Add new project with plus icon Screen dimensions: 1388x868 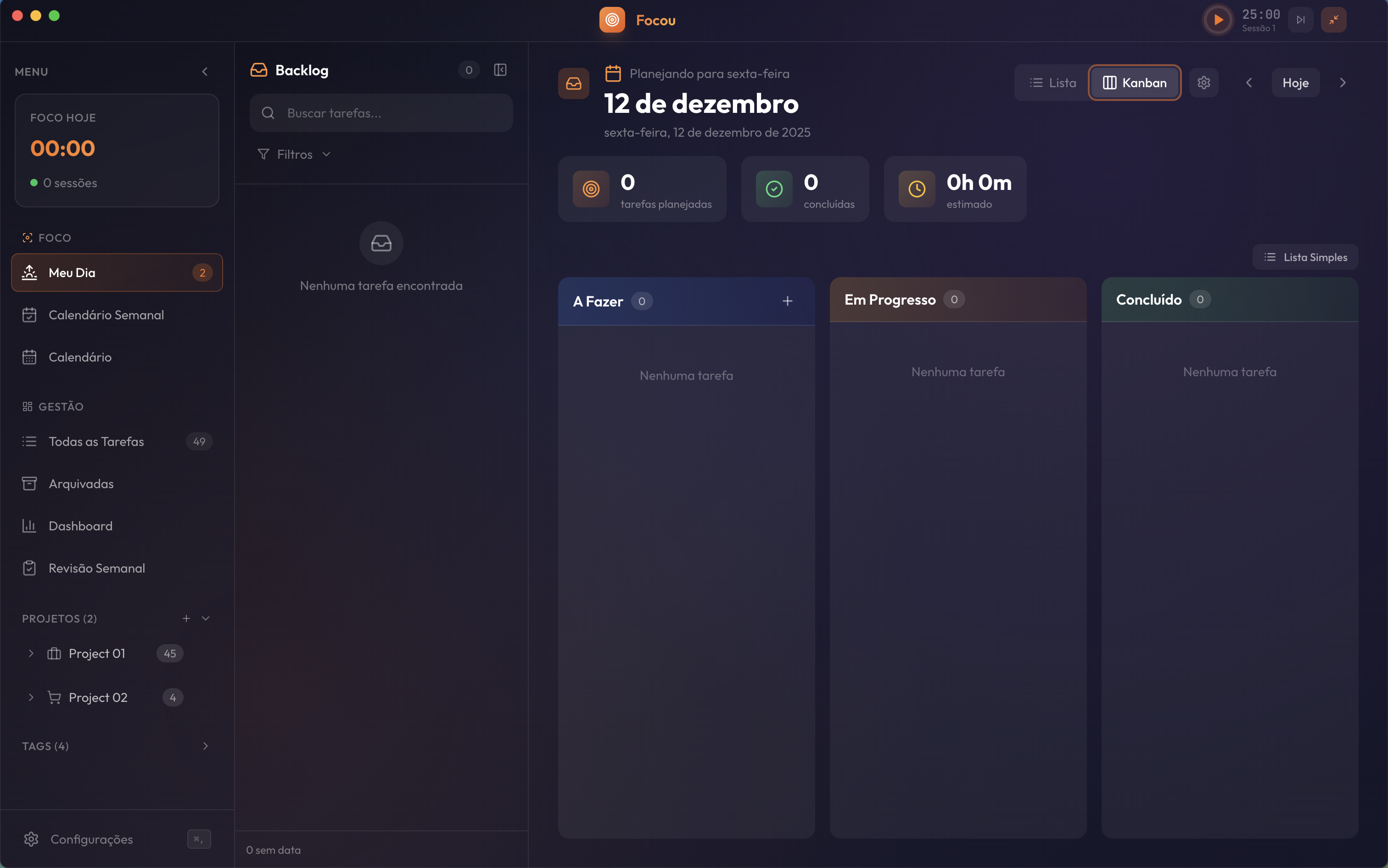click(x=186, y=618)
